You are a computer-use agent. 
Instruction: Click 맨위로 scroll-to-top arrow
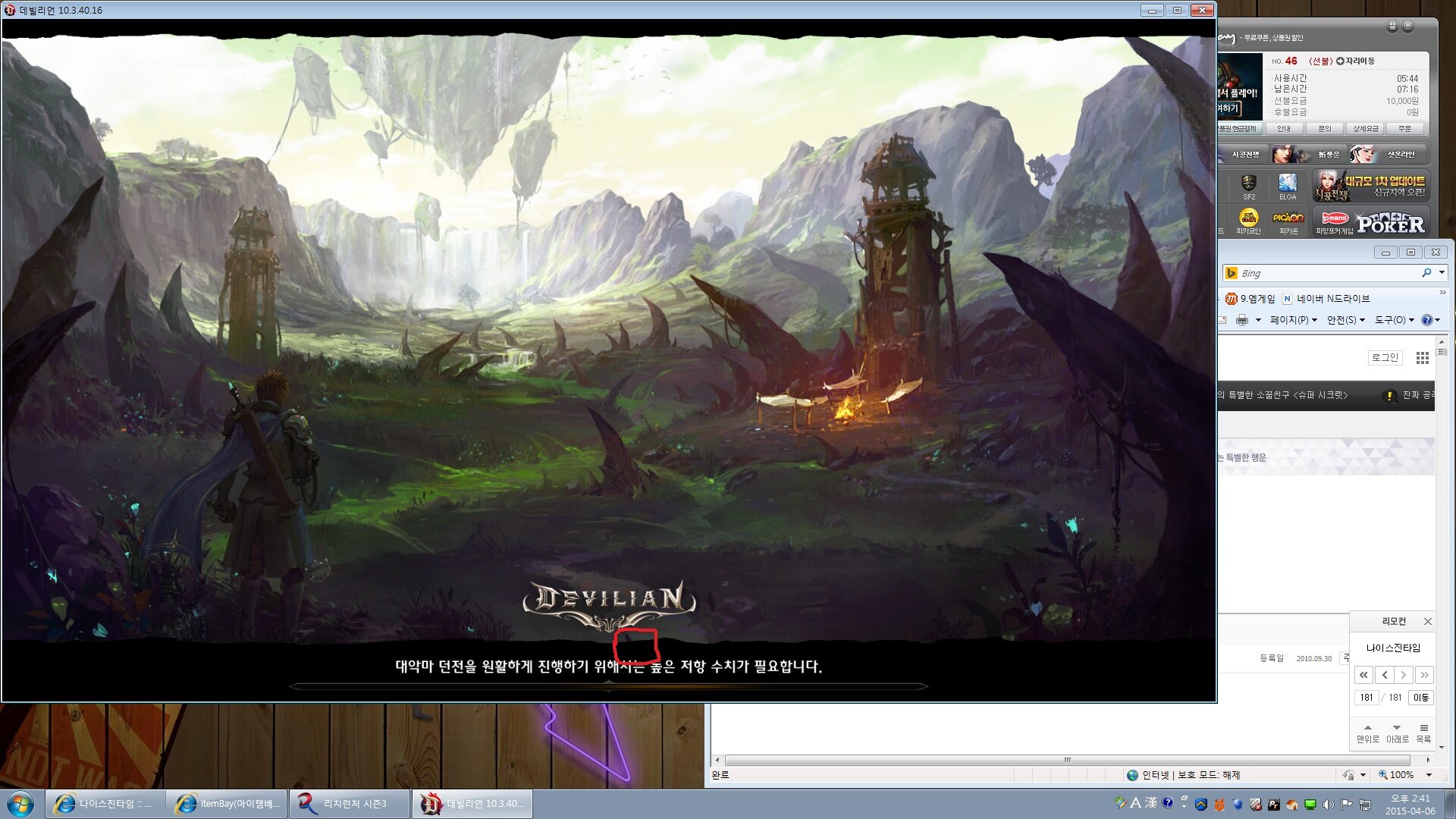point(1367,728)
